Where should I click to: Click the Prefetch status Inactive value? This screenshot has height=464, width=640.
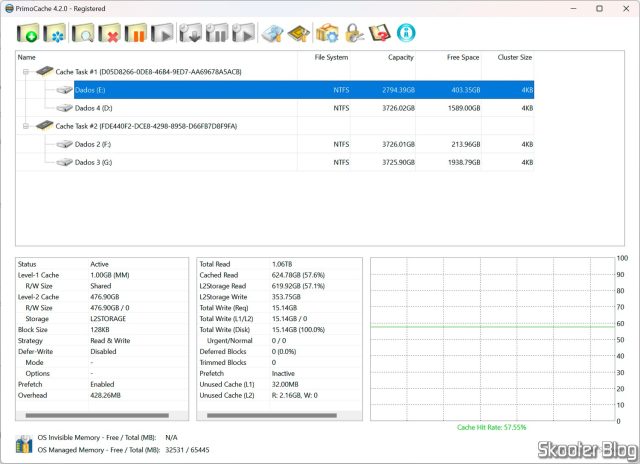pos(283,373)
